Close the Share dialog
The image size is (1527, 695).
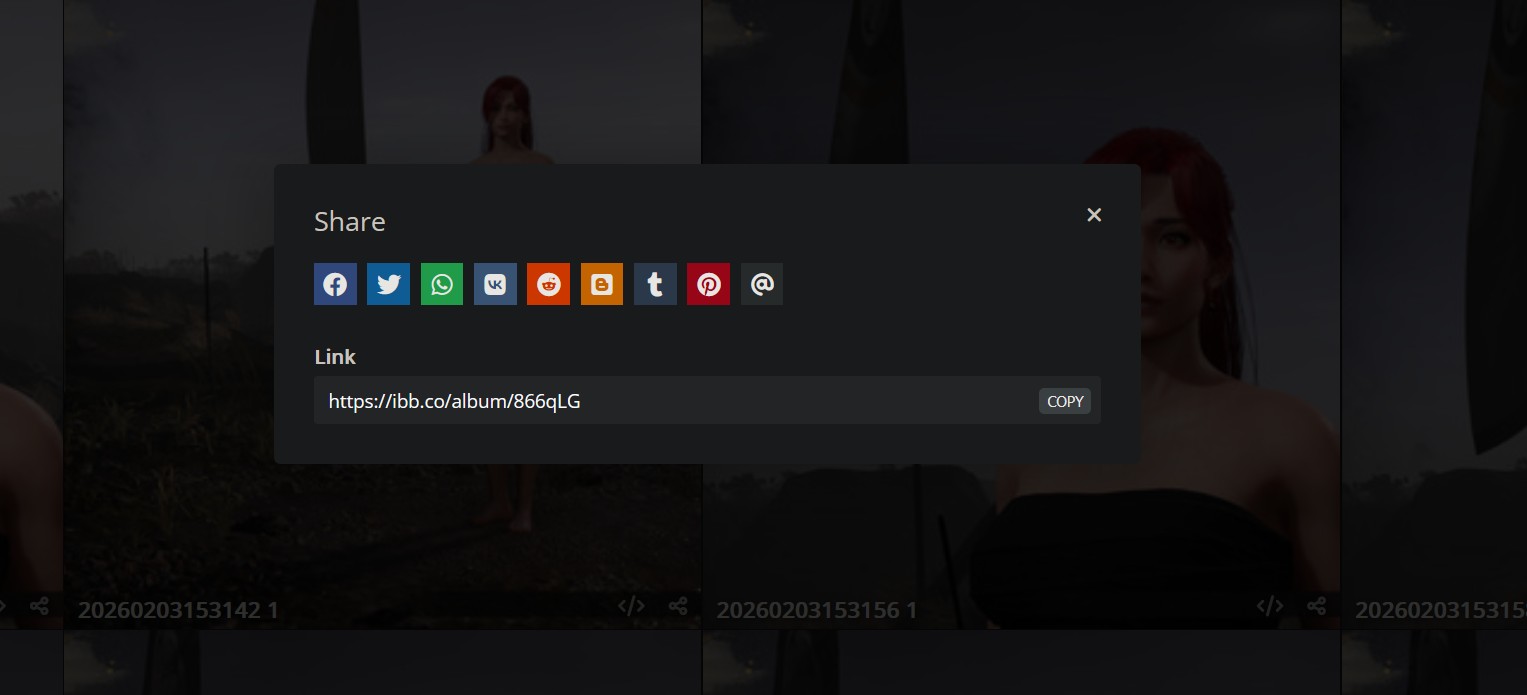[x=1094, y=215]
